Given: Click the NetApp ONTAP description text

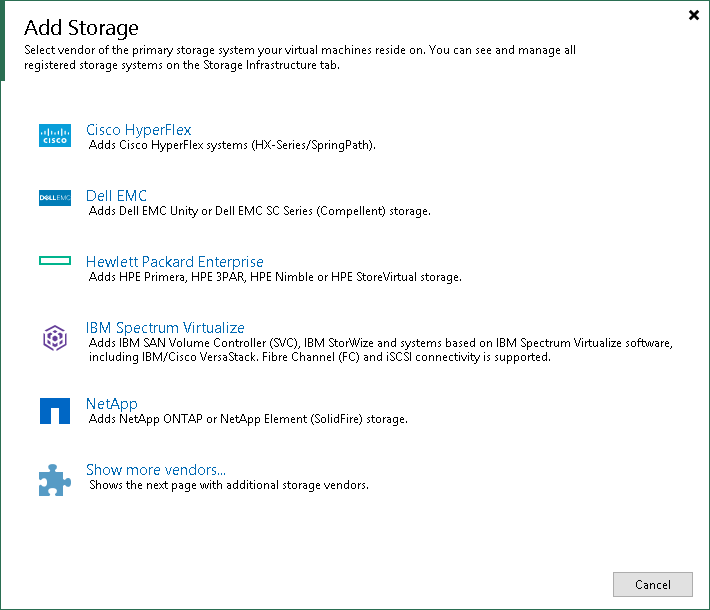Looking at the screenshot, I should point(247,420).
